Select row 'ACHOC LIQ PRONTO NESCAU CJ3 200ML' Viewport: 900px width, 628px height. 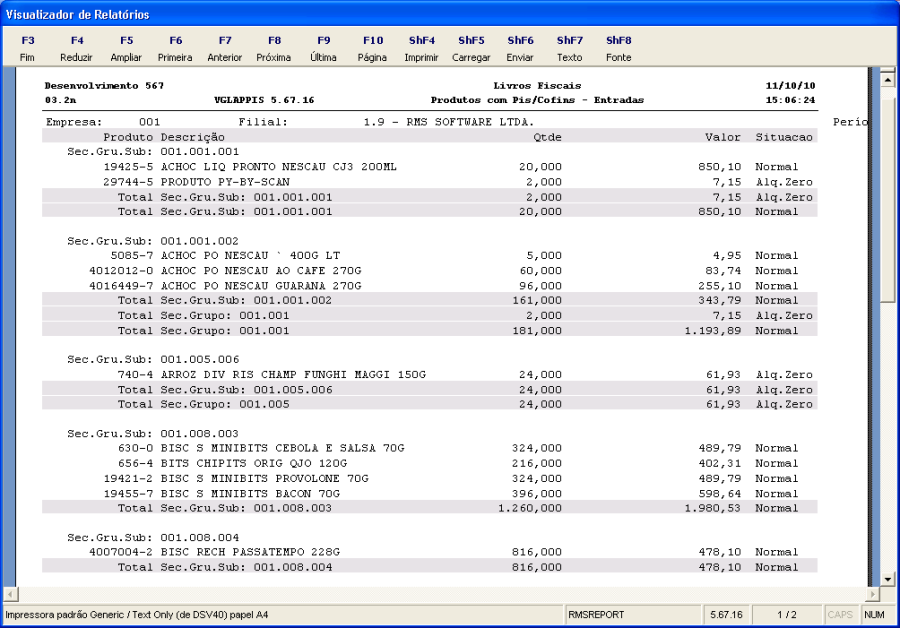pyautogui.click(x=429, y=167)
